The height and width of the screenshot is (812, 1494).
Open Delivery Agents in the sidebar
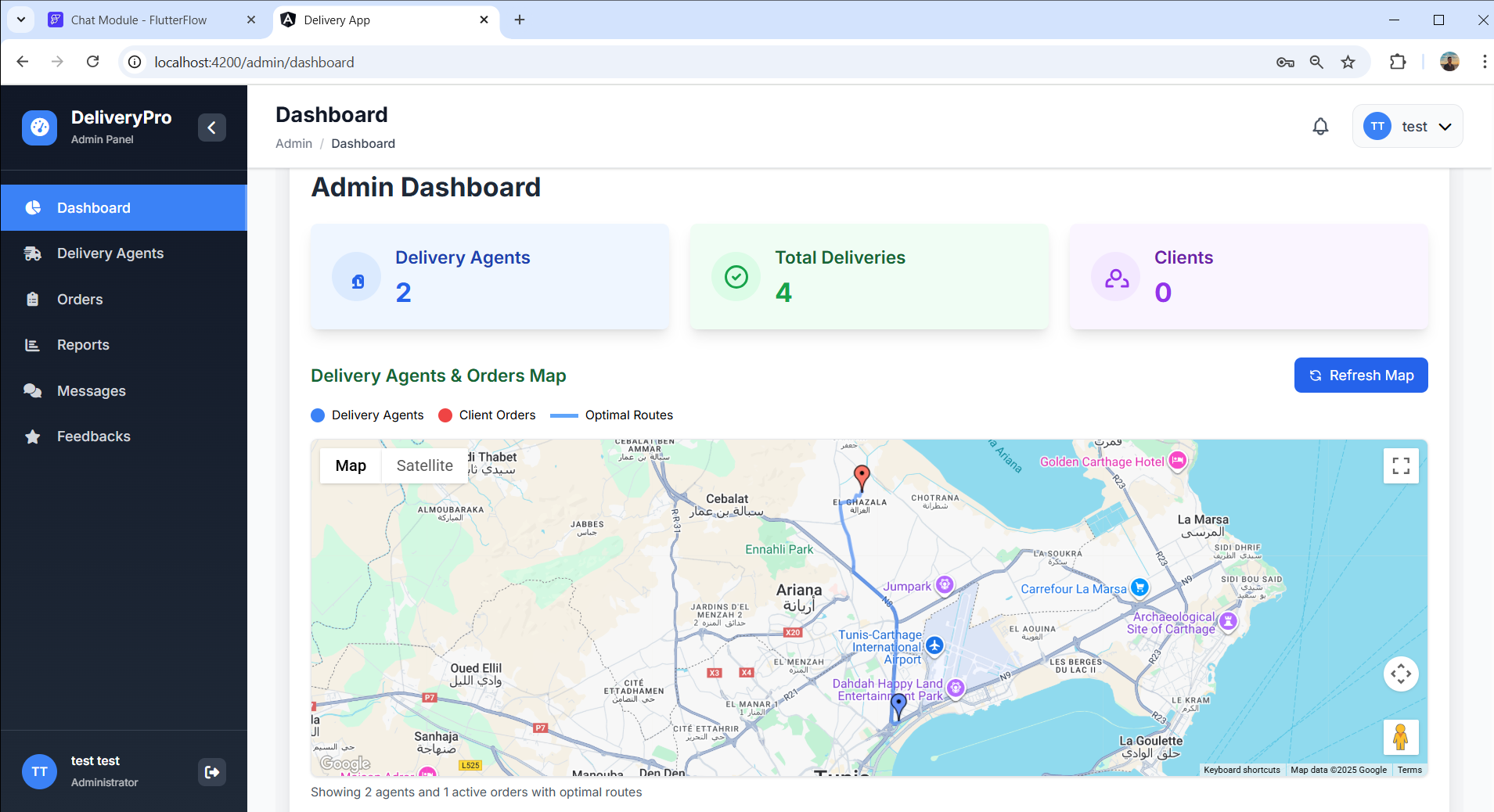tap(124, 253)
